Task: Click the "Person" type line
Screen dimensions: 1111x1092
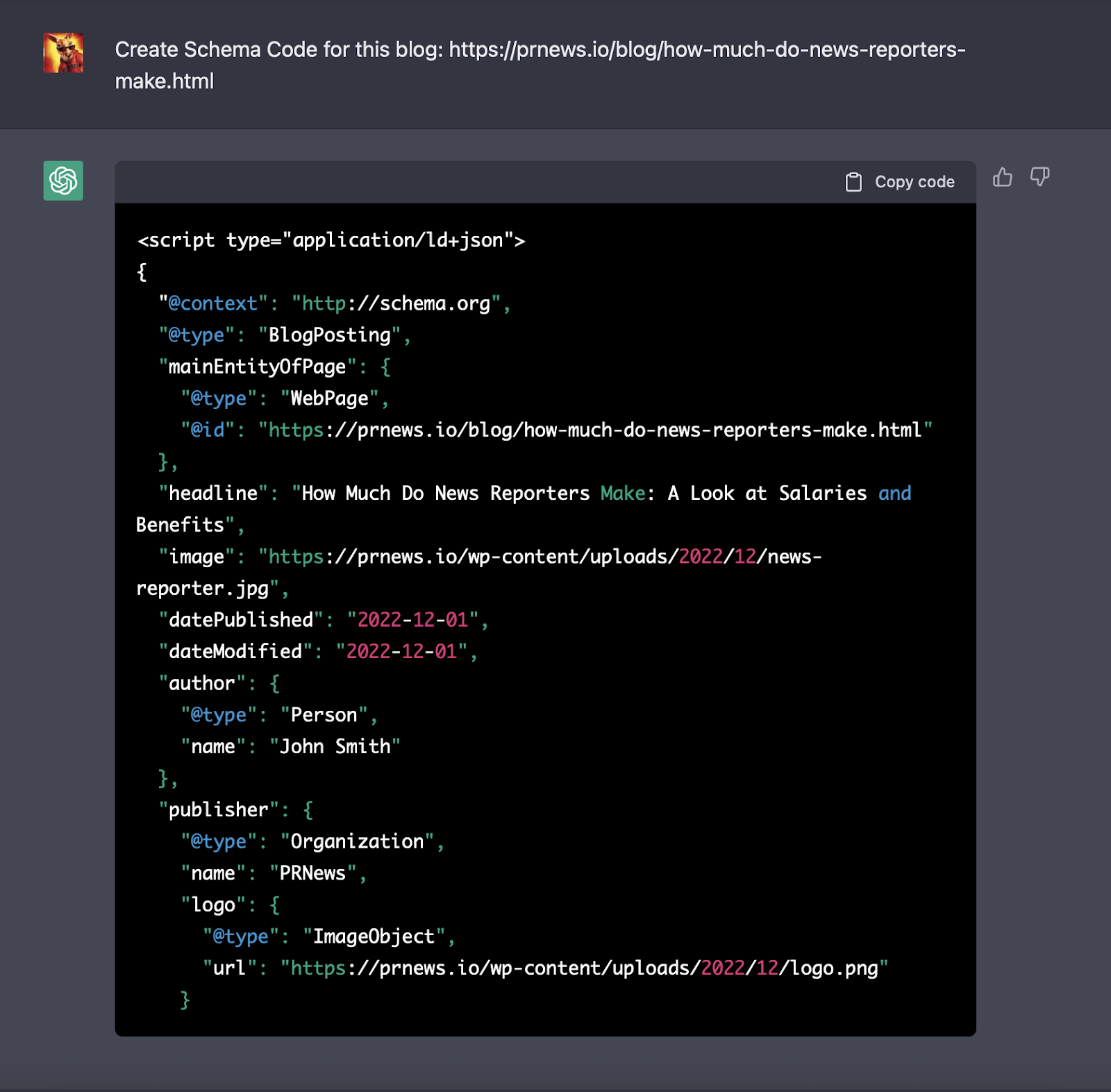Action: (x=279, y=715)
